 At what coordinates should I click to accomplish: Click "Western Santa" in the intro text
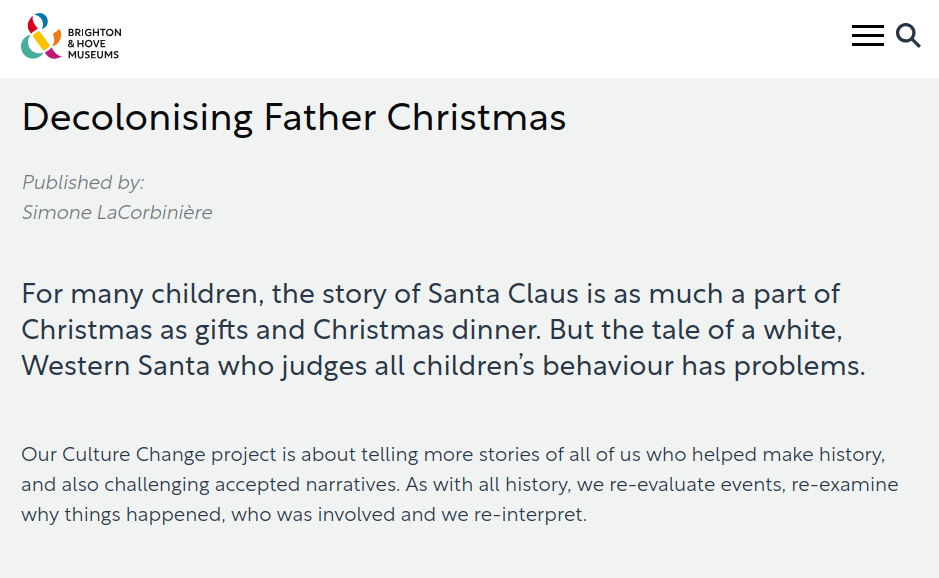pos(116,365)
